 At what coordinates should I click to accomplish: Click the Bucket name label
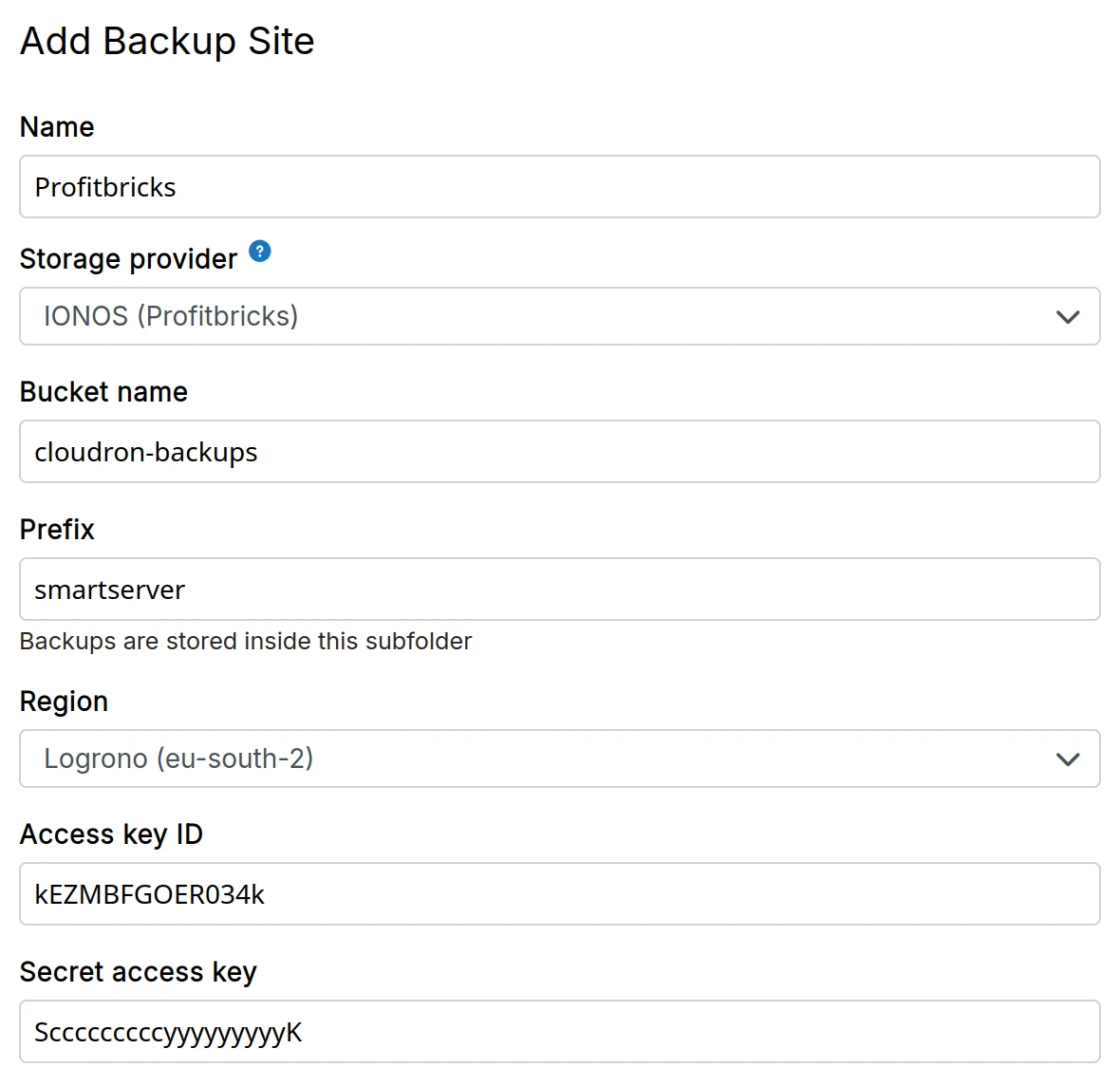[103, 392]
